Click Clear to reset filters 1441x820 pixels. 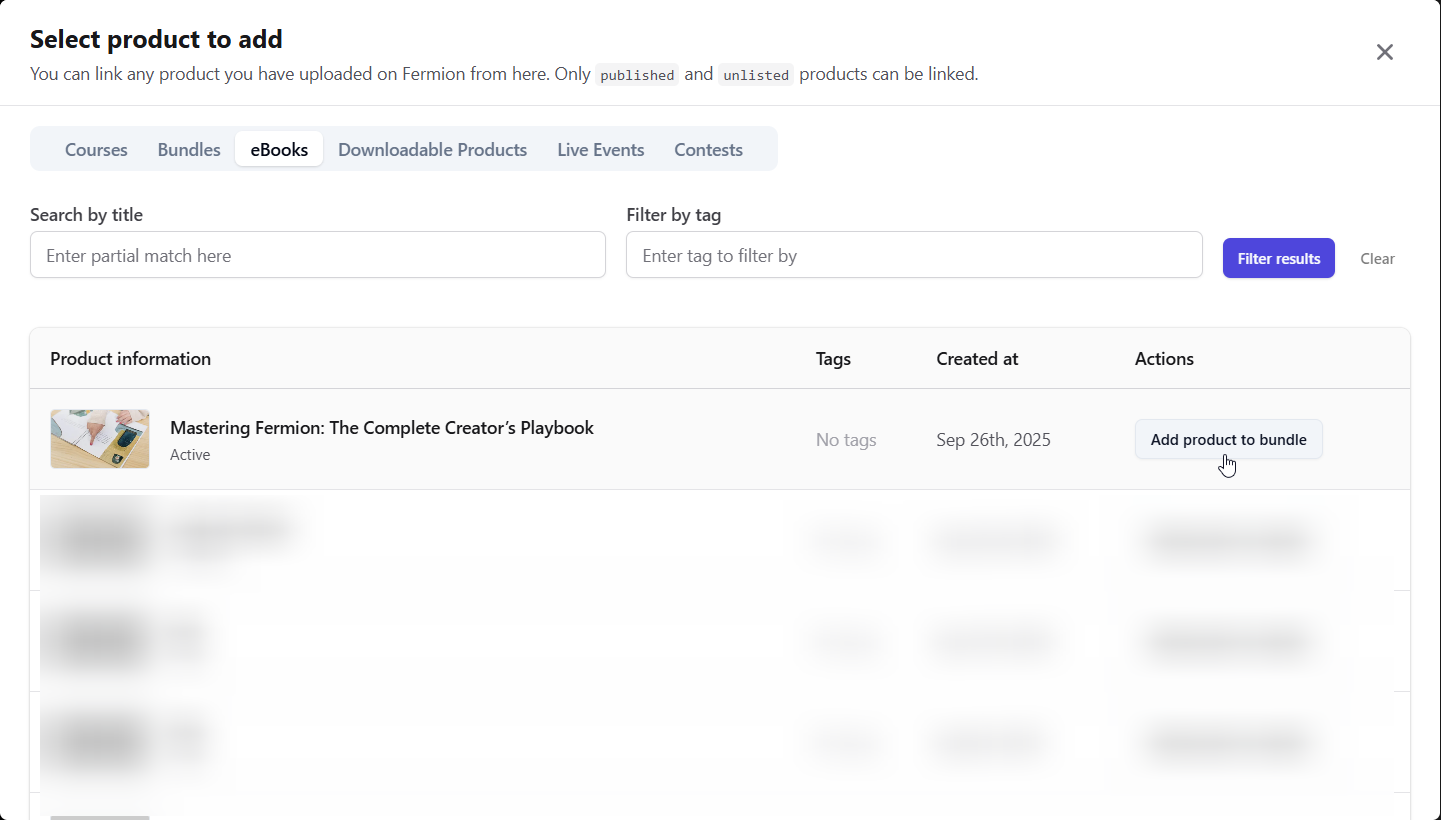coord(1377,259)
